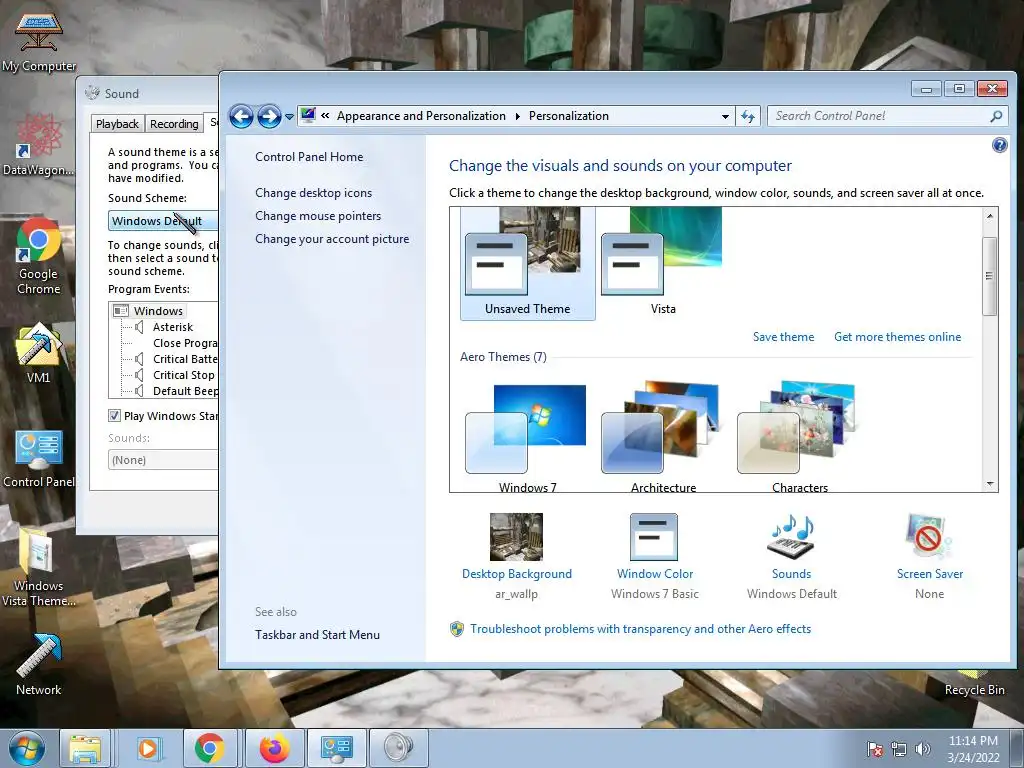The width and height of the screenshot is (1024, 768).
Task: Click the breadcrumb double-chevron overflow
Action: point(325,116)
